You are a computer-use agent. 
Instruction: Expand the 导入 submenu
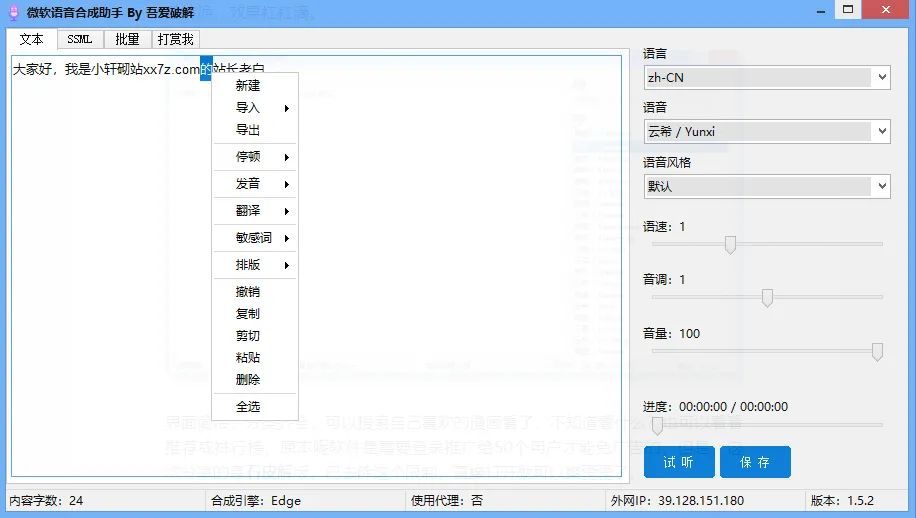click(255, 108)
